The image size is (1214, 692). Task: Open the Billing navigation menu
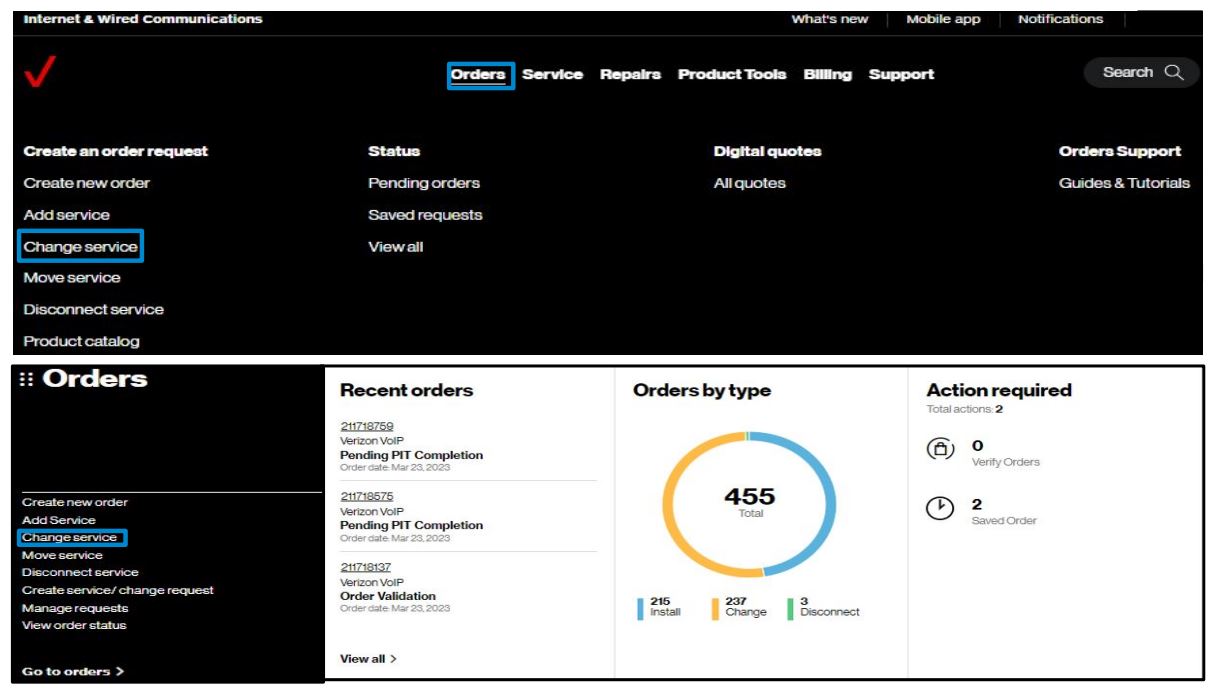point(828,74)
